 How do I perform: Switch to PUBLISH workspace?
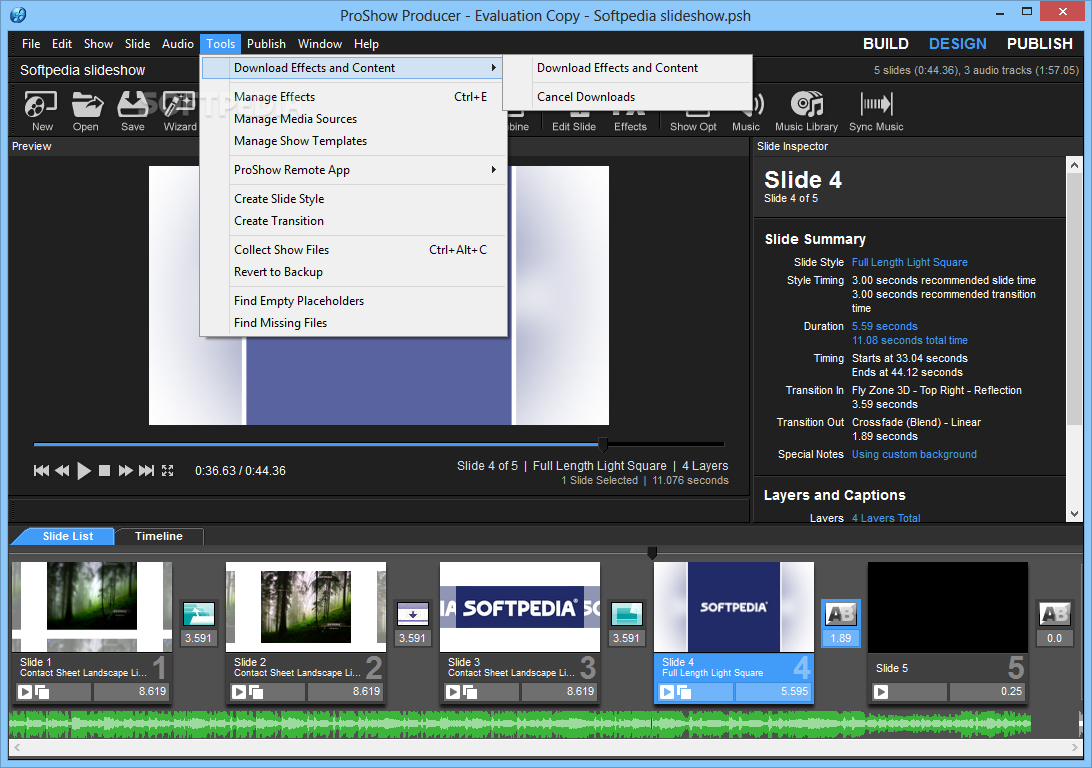click(x=1040, y=44)
